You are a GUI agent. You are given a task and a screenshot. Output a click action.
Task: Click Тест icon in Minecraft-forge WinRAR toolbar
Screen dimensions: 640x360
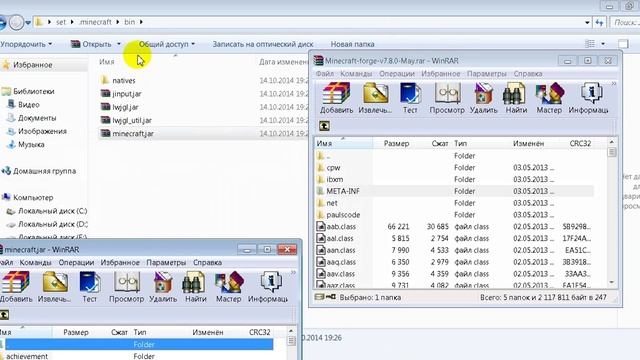(x=410, y=98)
